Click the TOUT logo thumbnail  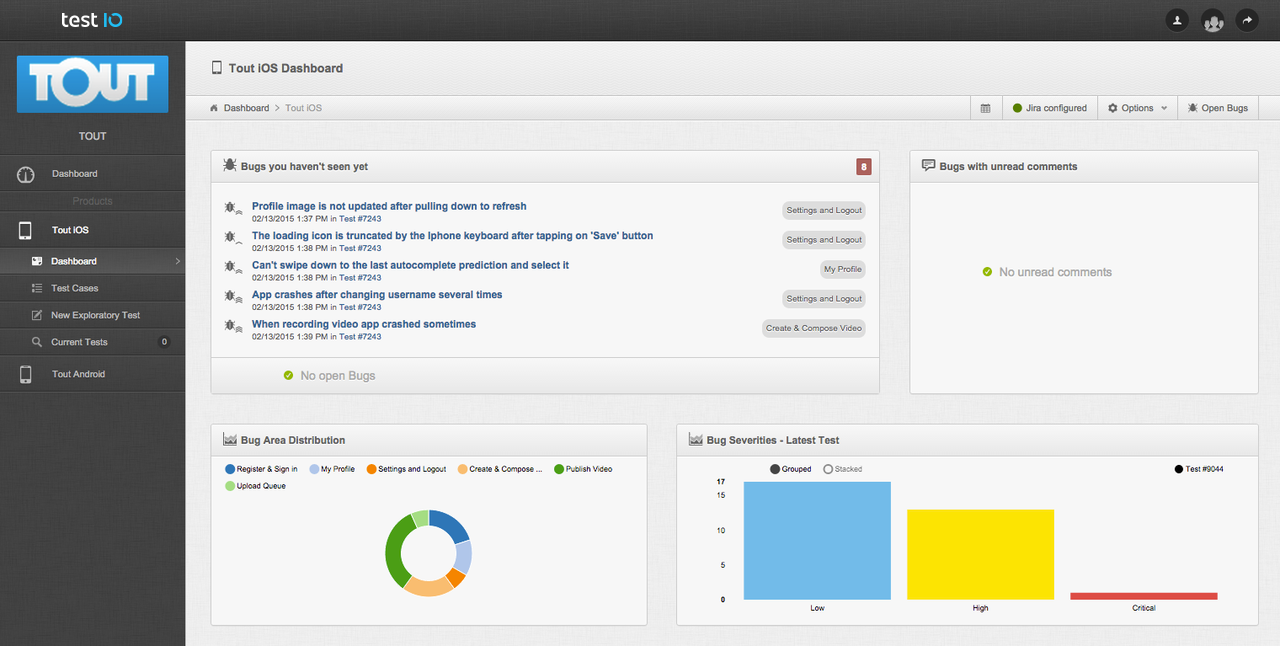pos(93,84)
